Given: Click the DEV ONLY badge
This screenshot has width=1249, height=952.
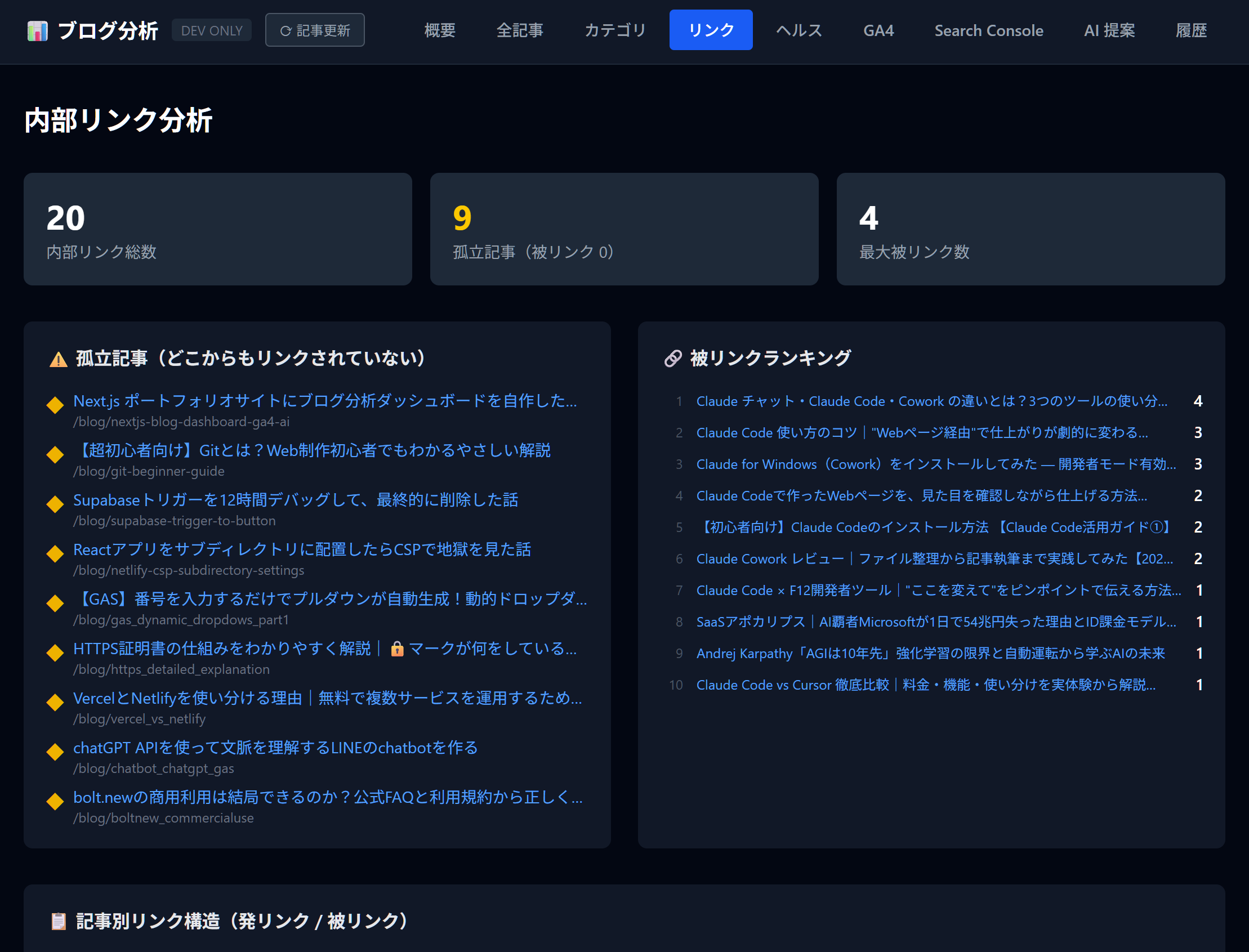Looking at the screenshot, I should click(211, 30).
